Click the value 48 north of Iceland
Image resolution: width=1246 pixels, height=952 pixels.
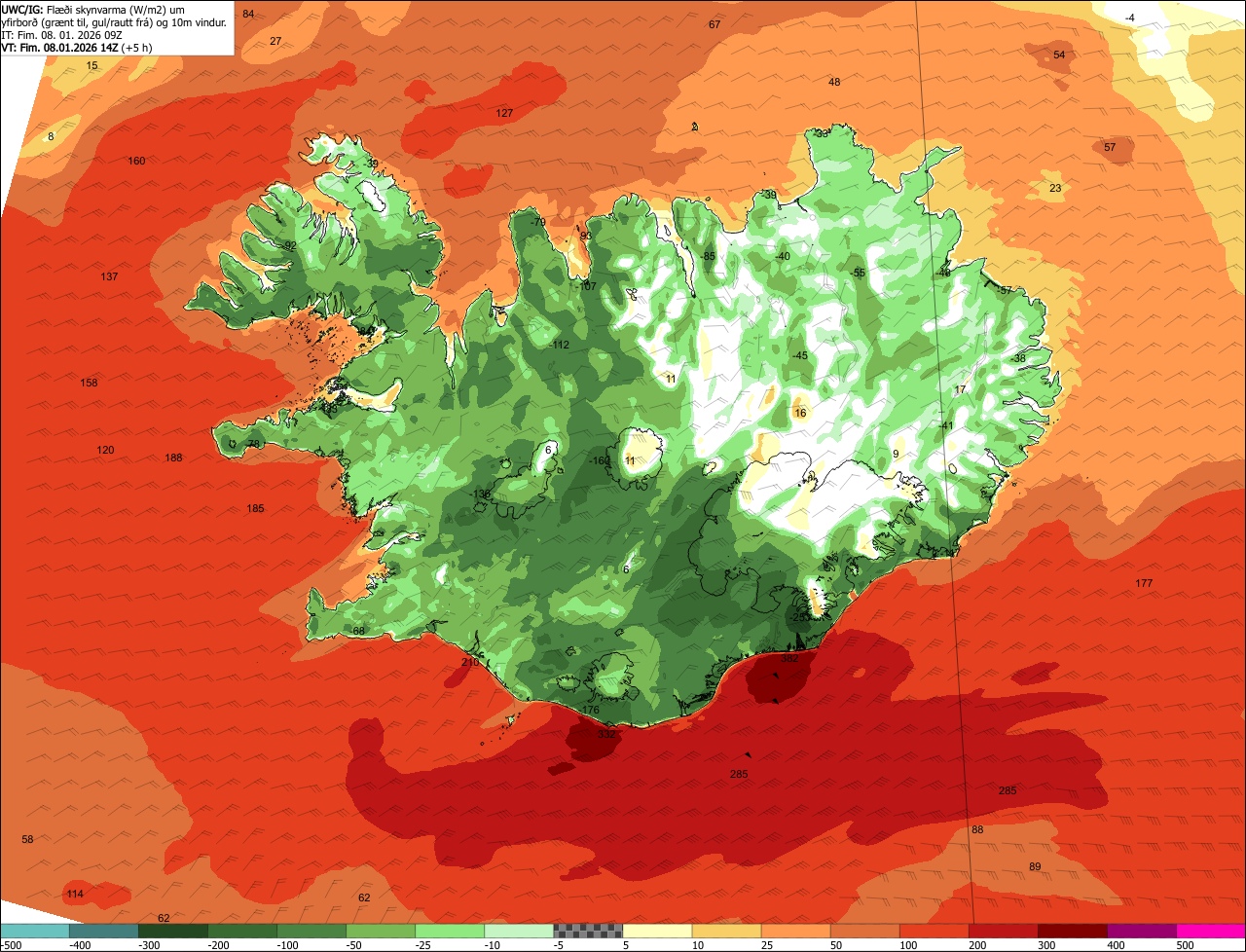pyautogui.click(x=834, y=82)
